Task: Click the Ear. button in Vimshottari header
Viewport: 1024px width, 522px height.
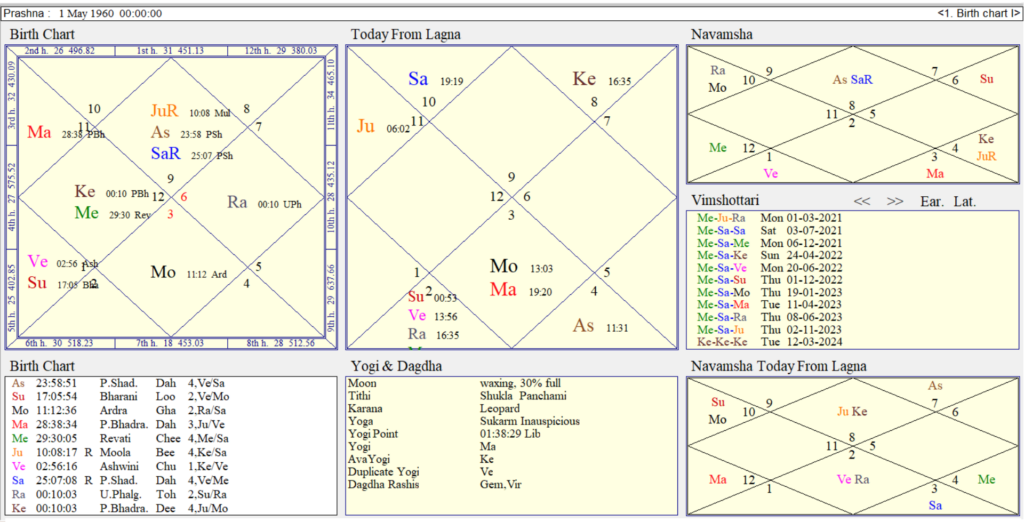Action: point(932,201)
